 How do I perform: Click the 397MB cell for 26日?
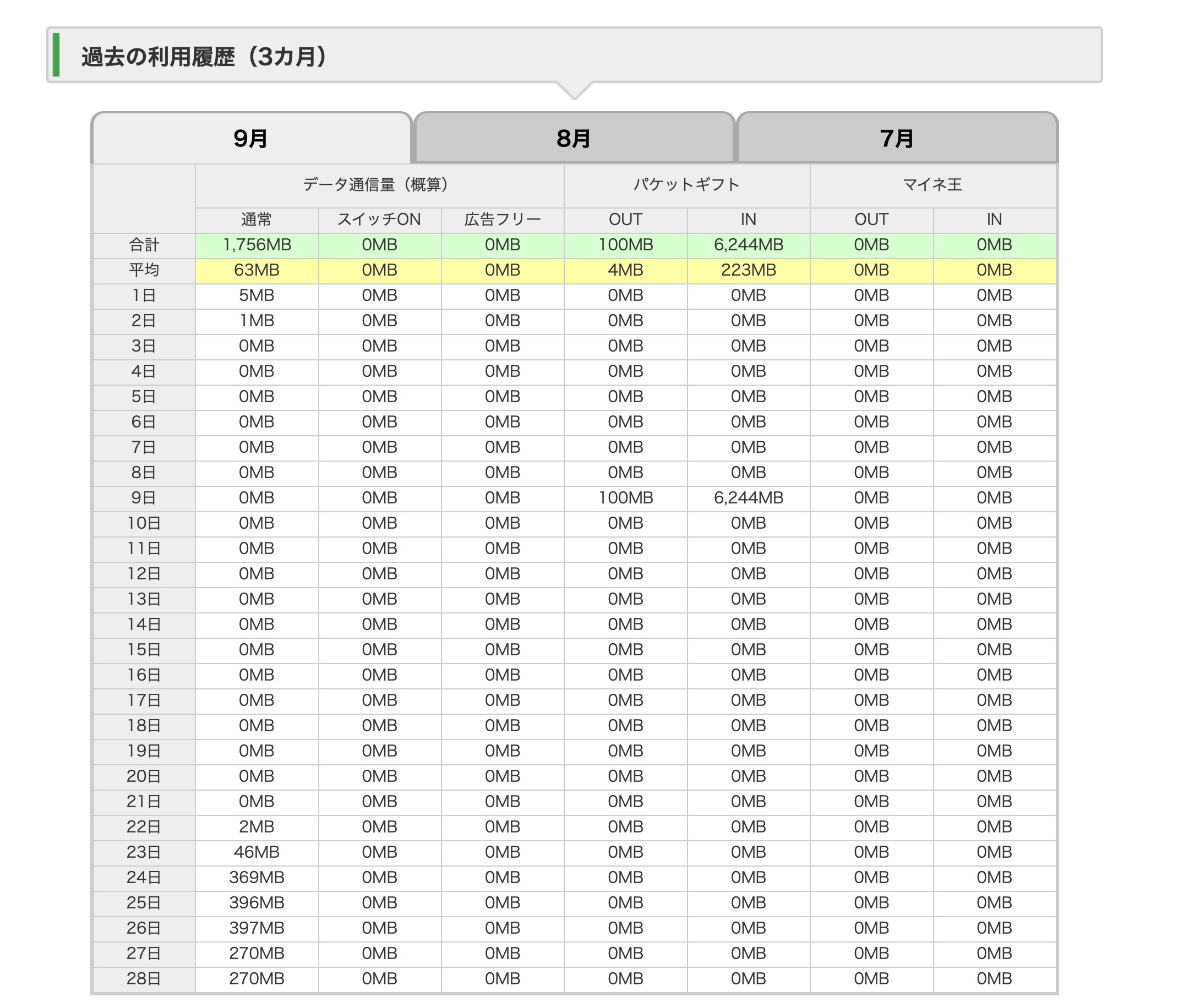click(x=256, y=929)
